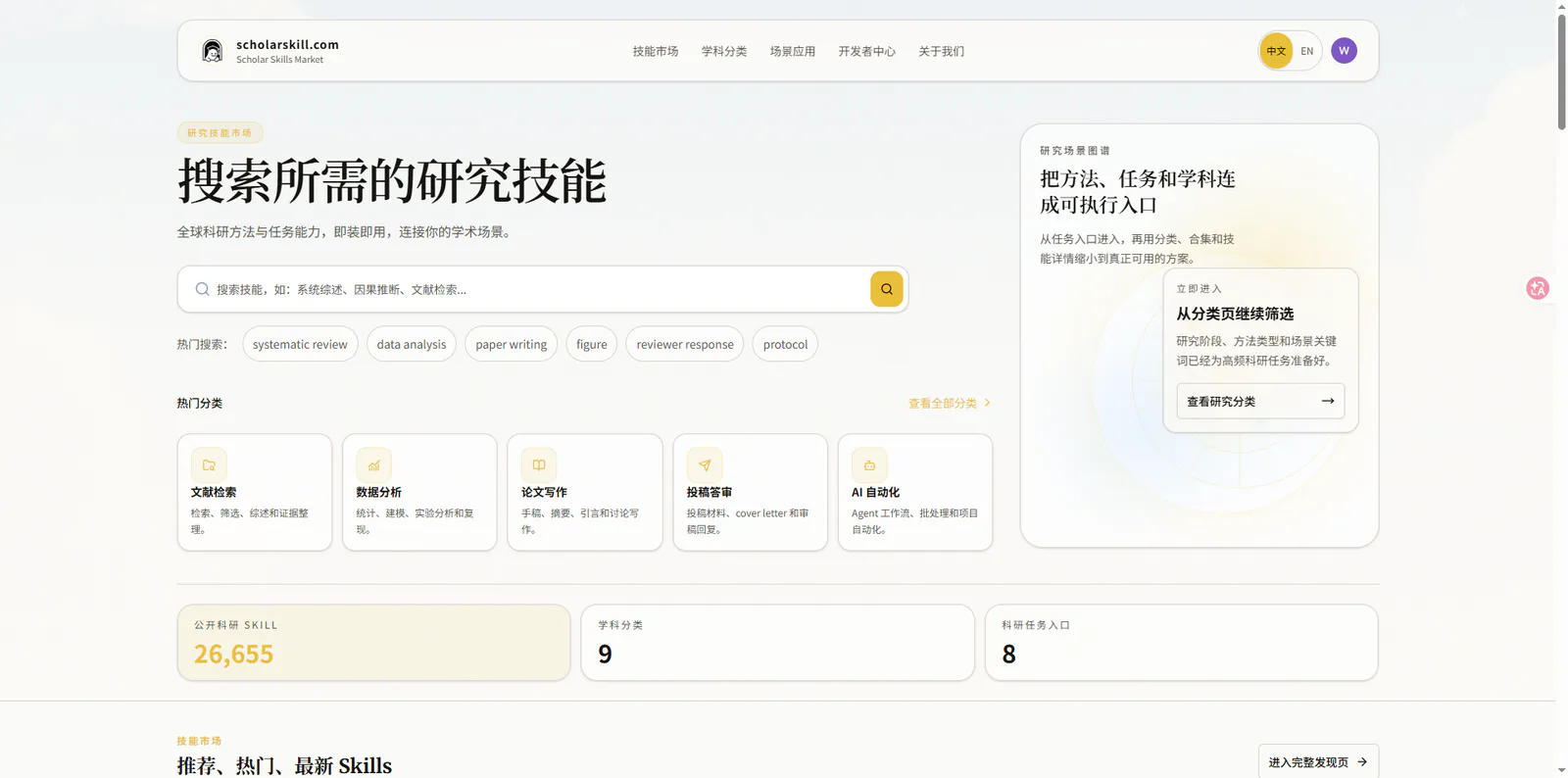This screenshot has height=778, width=1568.
Task: Switch language to 中文
Action: pyautogui.click(x=1276, y=51)
